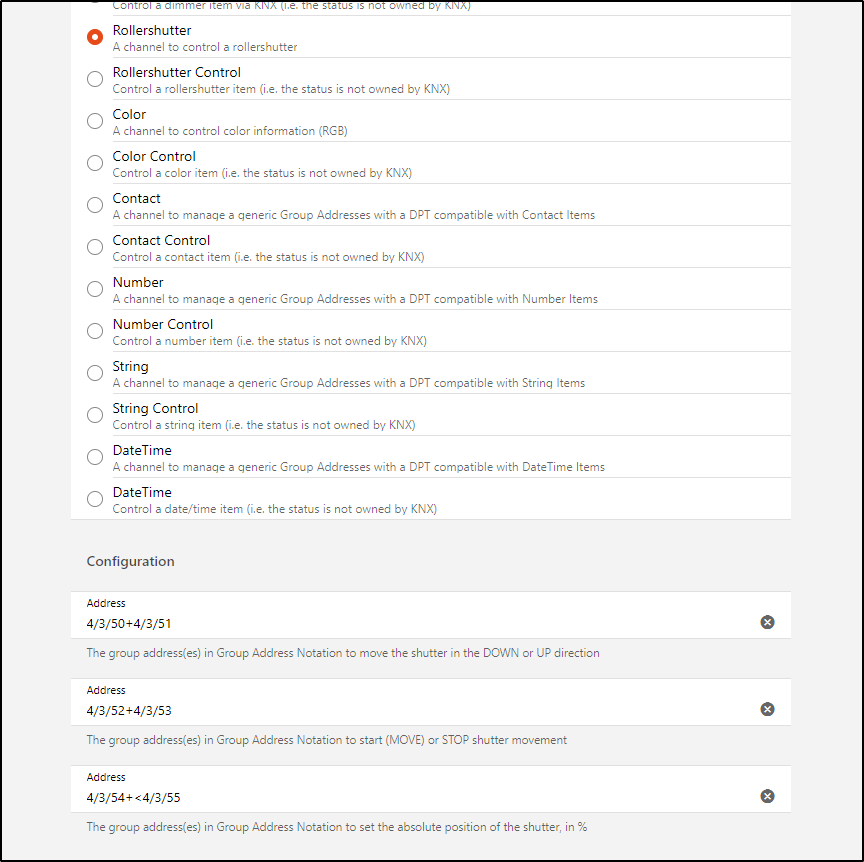
Task: Edit the absolute position address input
Action: [400, 797]
